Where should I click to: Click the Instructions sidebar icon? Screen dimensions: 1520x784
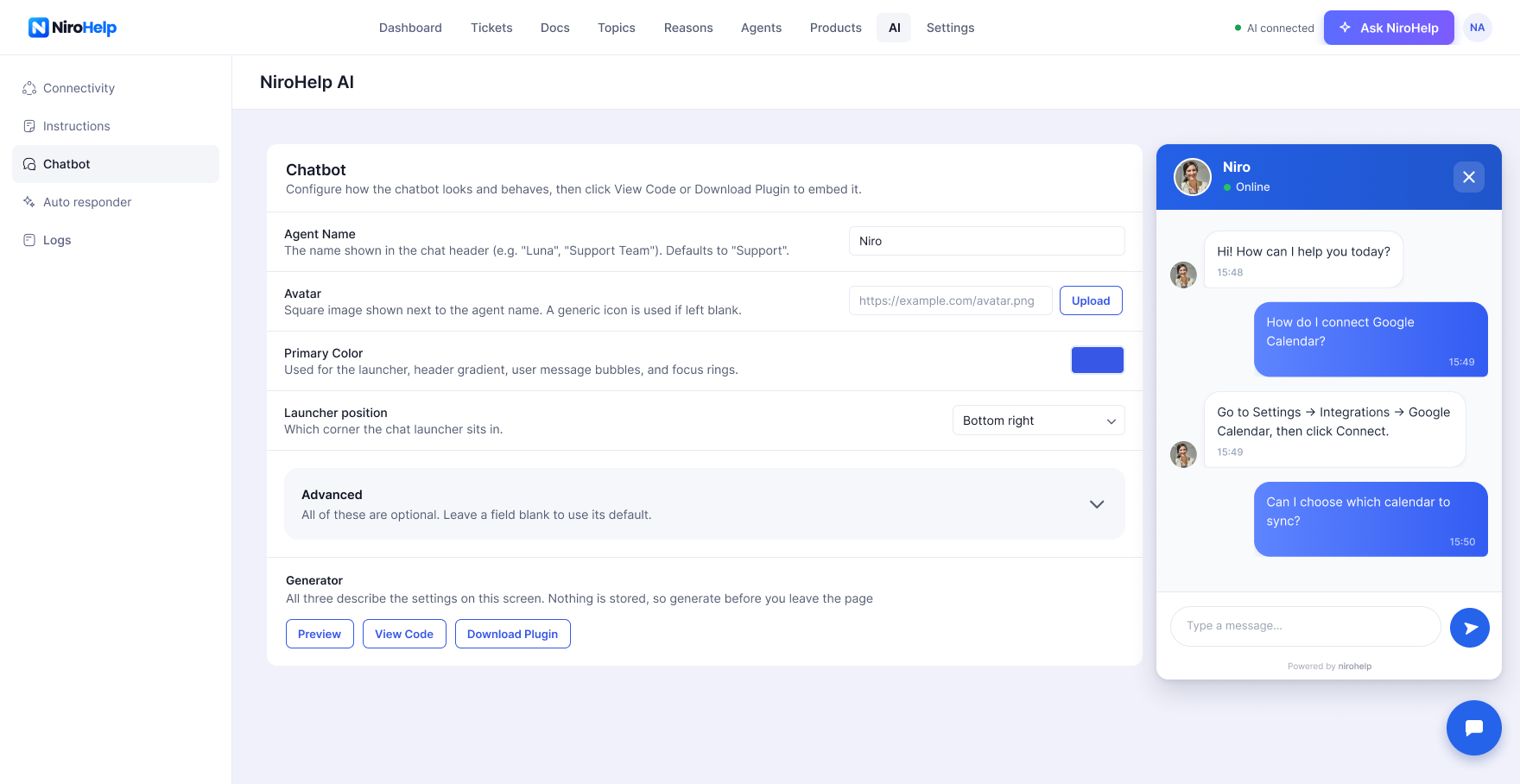tap(29, 126)
